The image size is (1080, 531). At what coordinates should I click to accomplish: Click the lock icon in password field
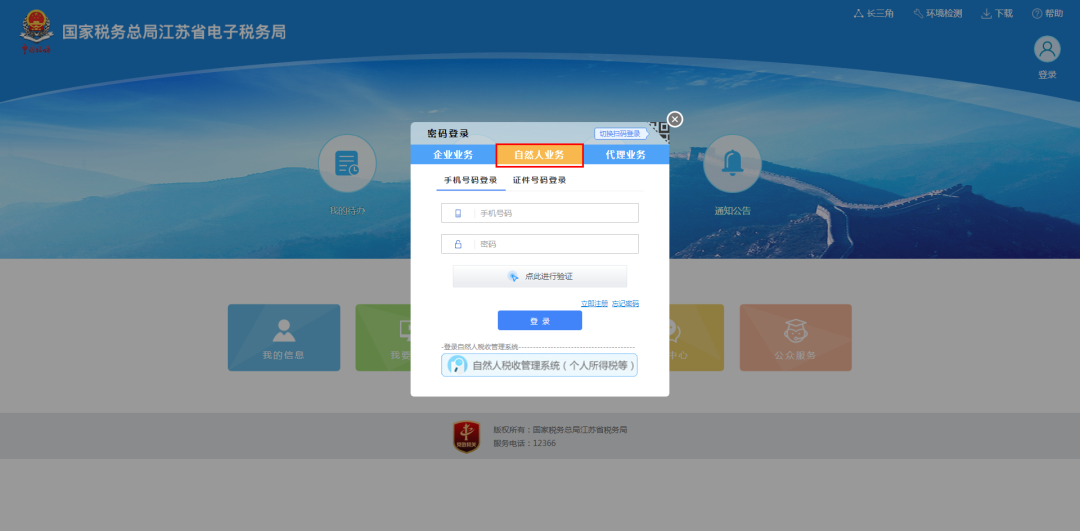click(458, 244)
